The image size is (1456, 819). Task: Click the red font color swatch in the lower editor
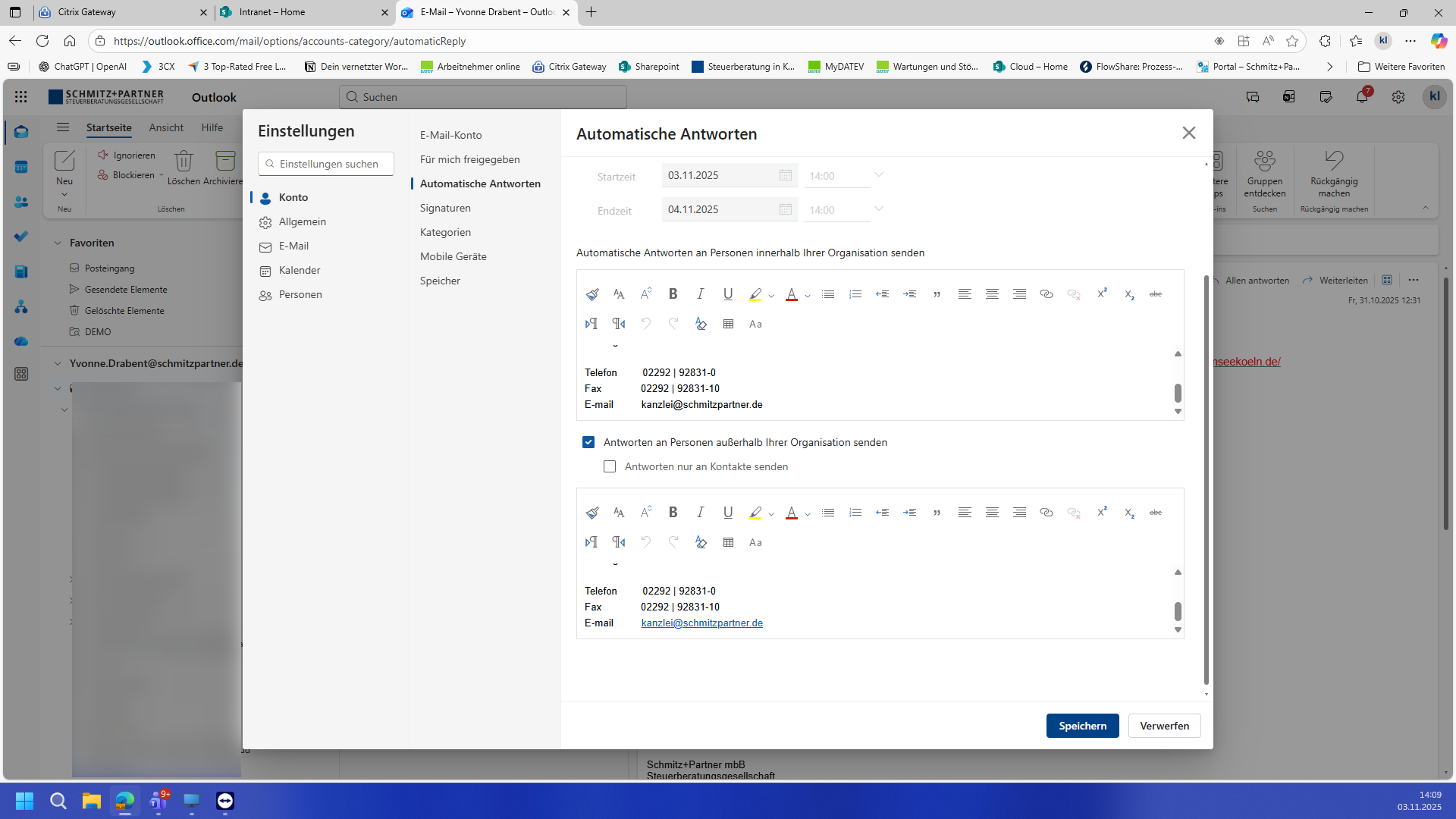791,513
